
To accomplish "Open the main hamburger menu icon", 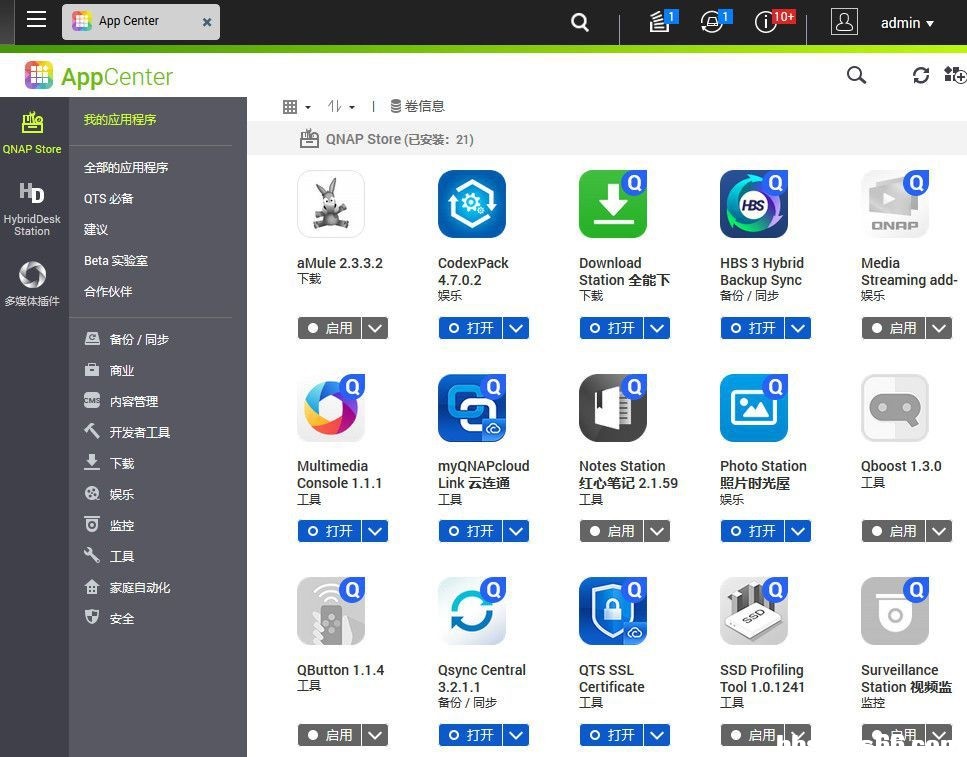I will [x=37, y=21].
